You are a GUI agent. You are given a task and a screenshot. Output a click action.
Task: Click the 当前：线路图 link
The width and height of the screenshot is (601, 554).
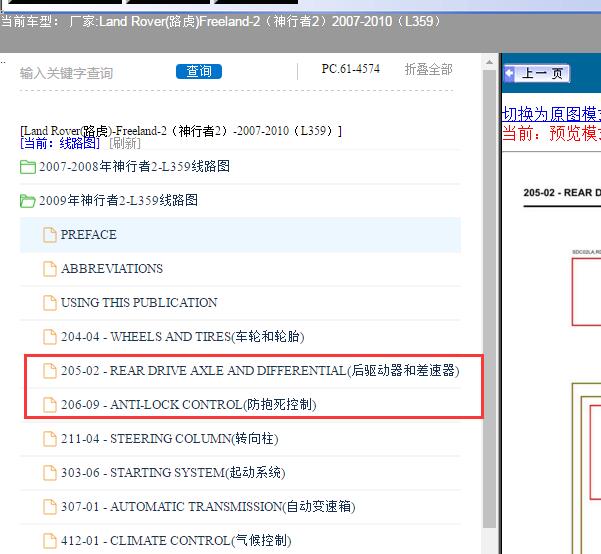click(x=60, y=143)
